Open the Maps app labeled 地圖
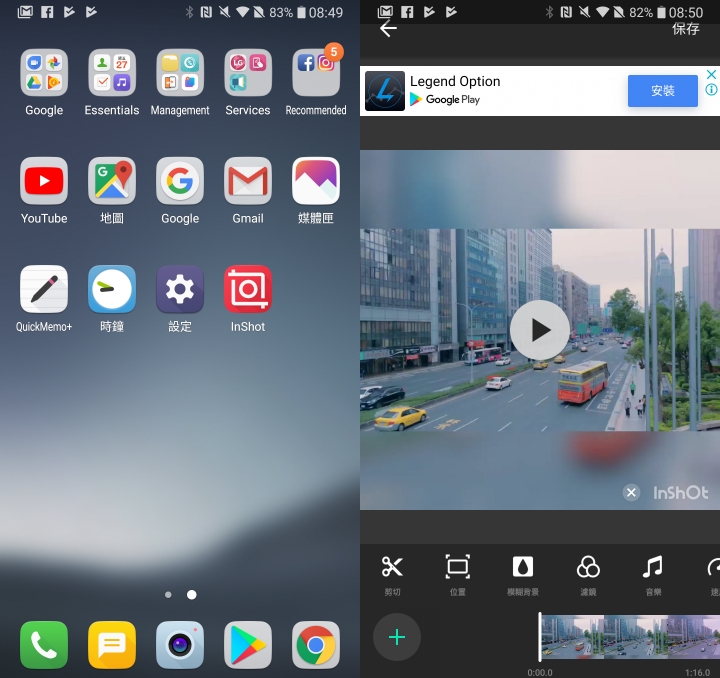720x678 pixels. pos(112,181)
